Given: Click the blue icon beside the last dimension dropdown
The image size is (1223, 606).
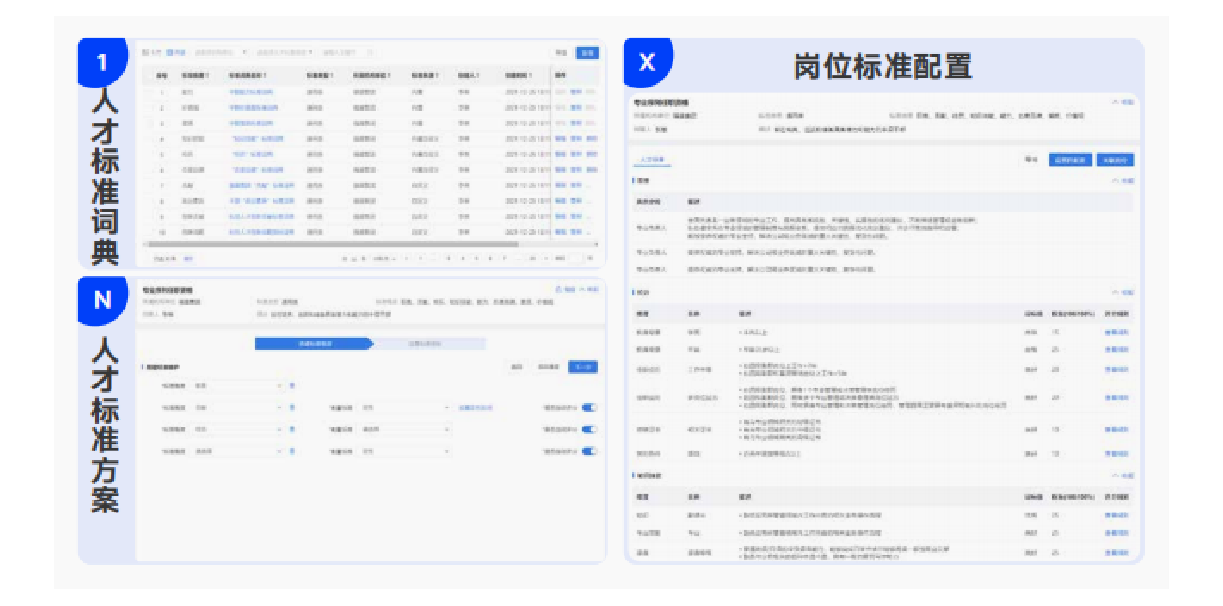Looking at the screenshot, I should [292, 451].
